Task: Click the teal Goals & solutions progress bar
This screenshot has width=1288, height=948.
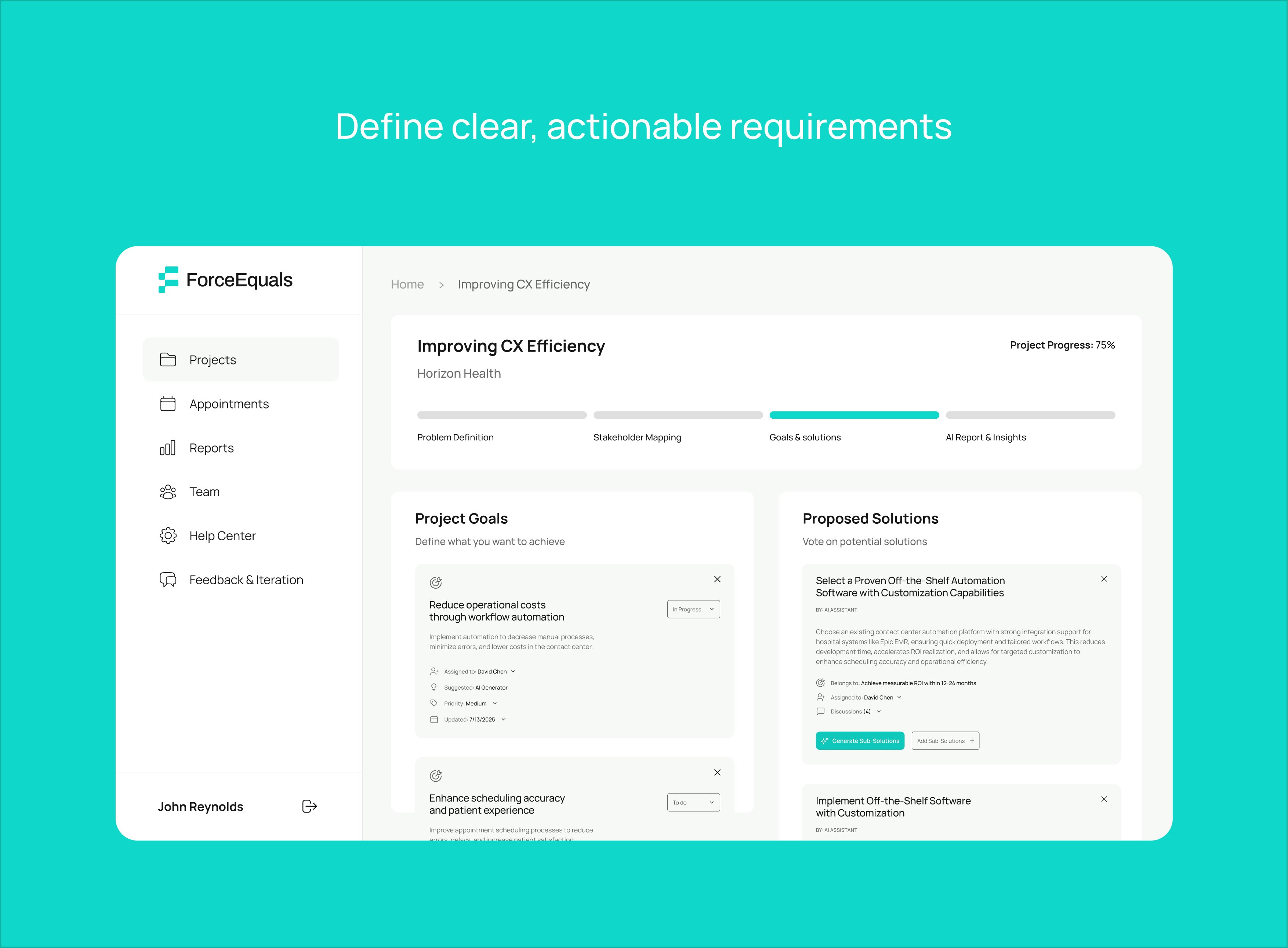Action: click(854, 415)
